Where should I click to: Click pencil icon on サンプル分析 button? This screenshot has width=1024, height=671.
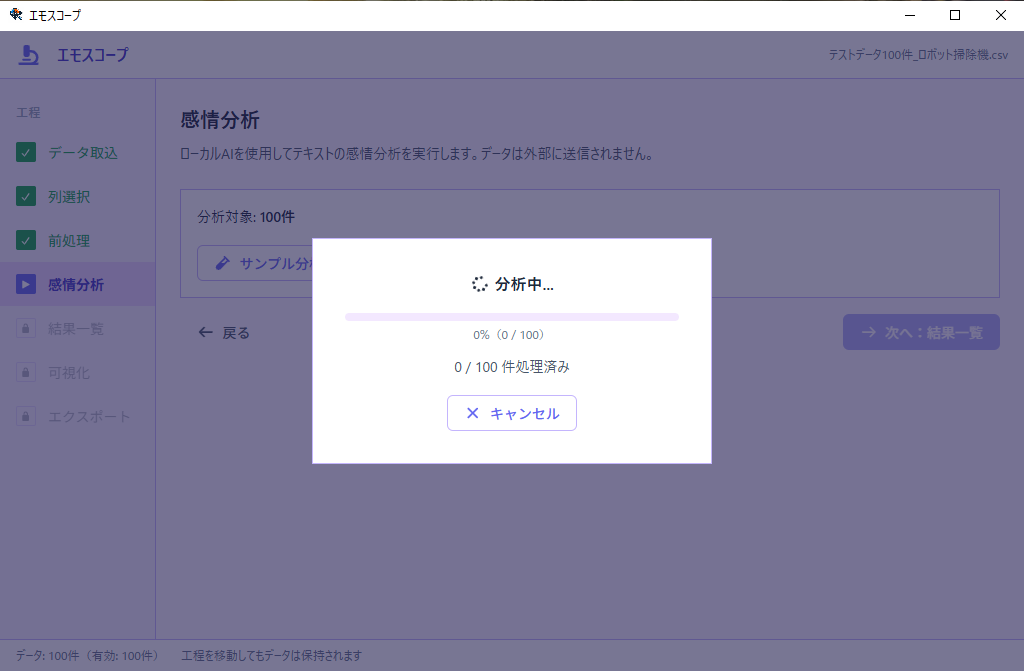coord(223,263)
